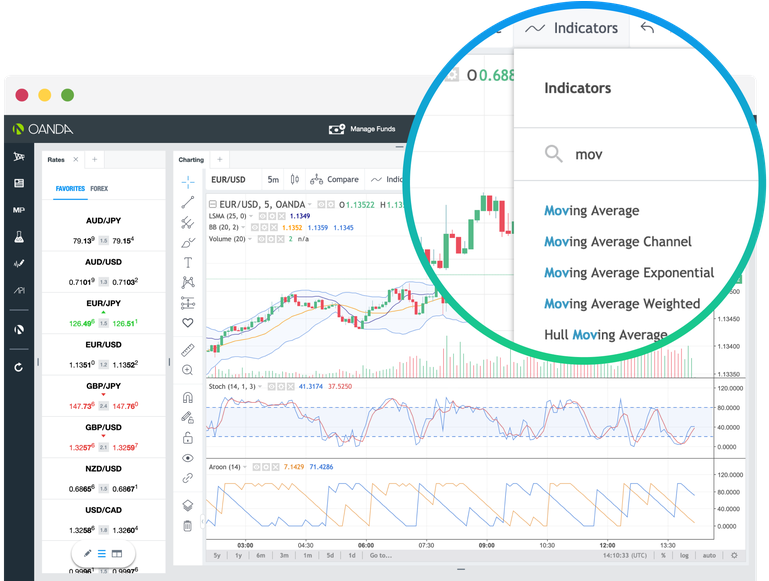This screenshot has height=581, width=769.
Task: Select Hull Moving Average
Action: coord(606,335)
